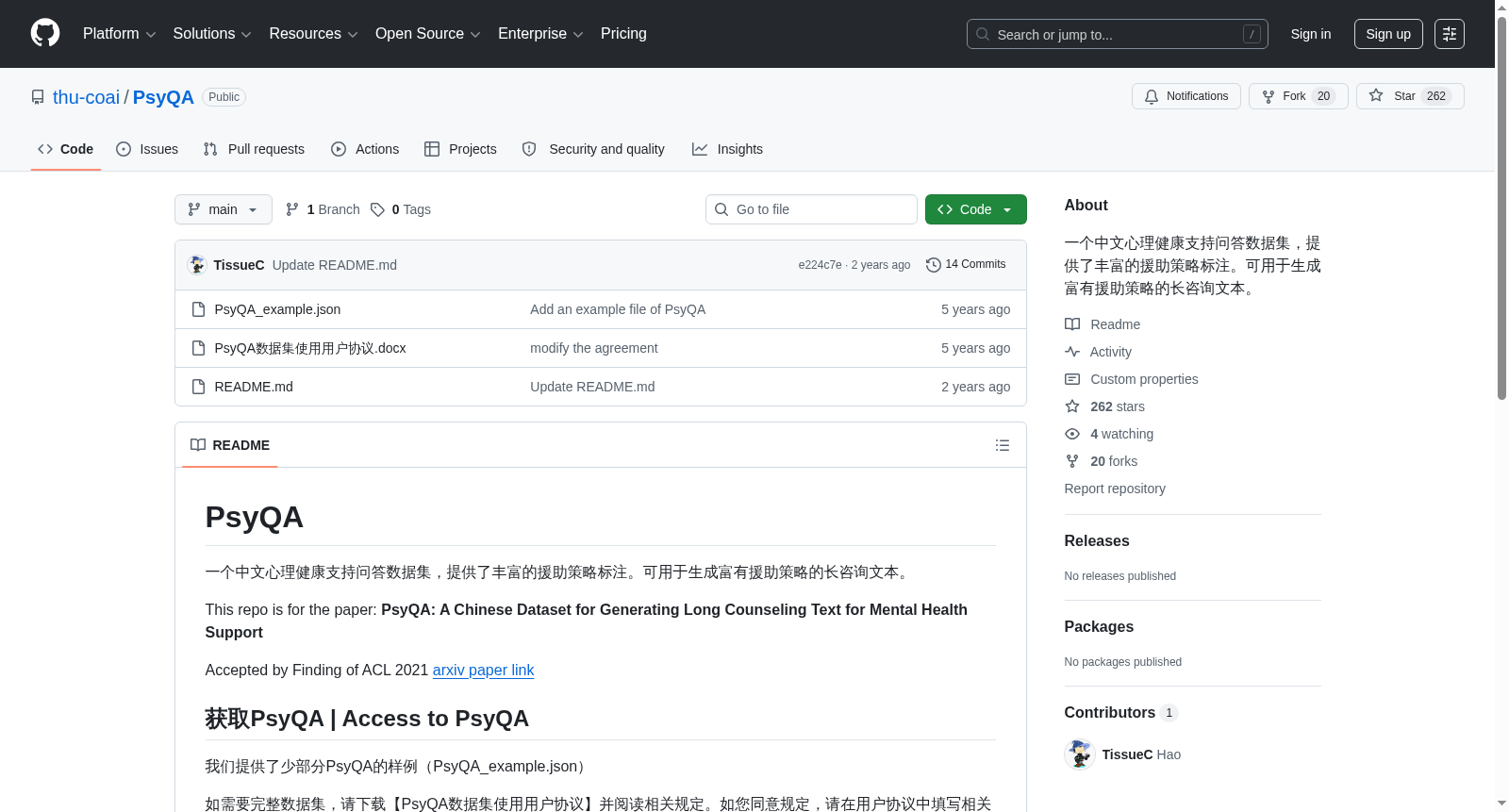
Task: Open README.md file
Action: coord(254,387)
